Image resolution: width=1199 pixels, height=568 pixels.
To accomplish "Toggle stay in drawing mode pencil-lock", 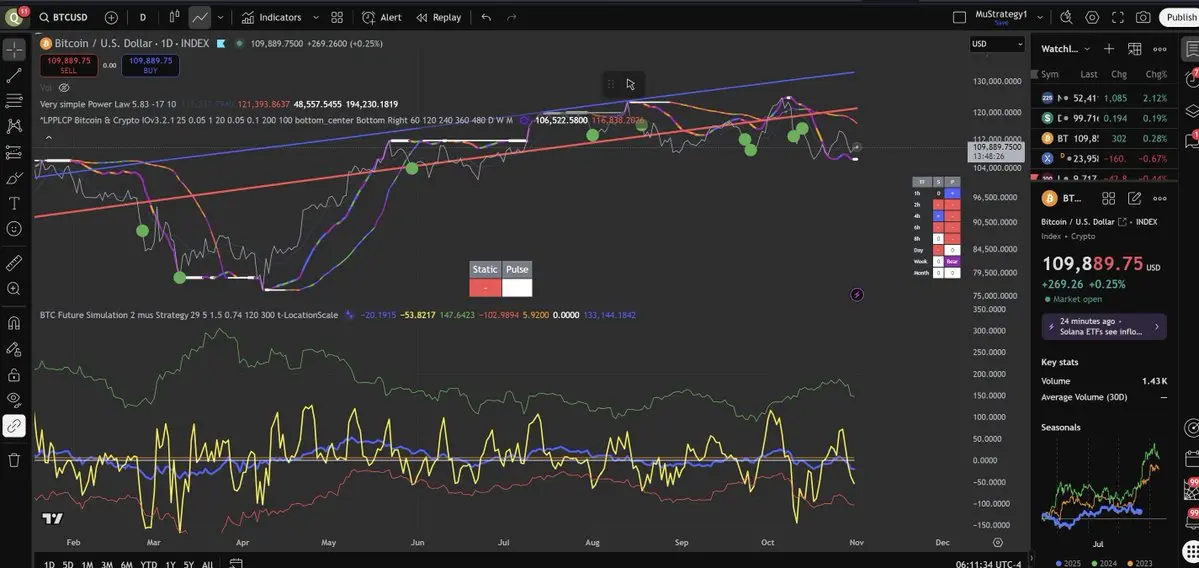I will (14, 349).
